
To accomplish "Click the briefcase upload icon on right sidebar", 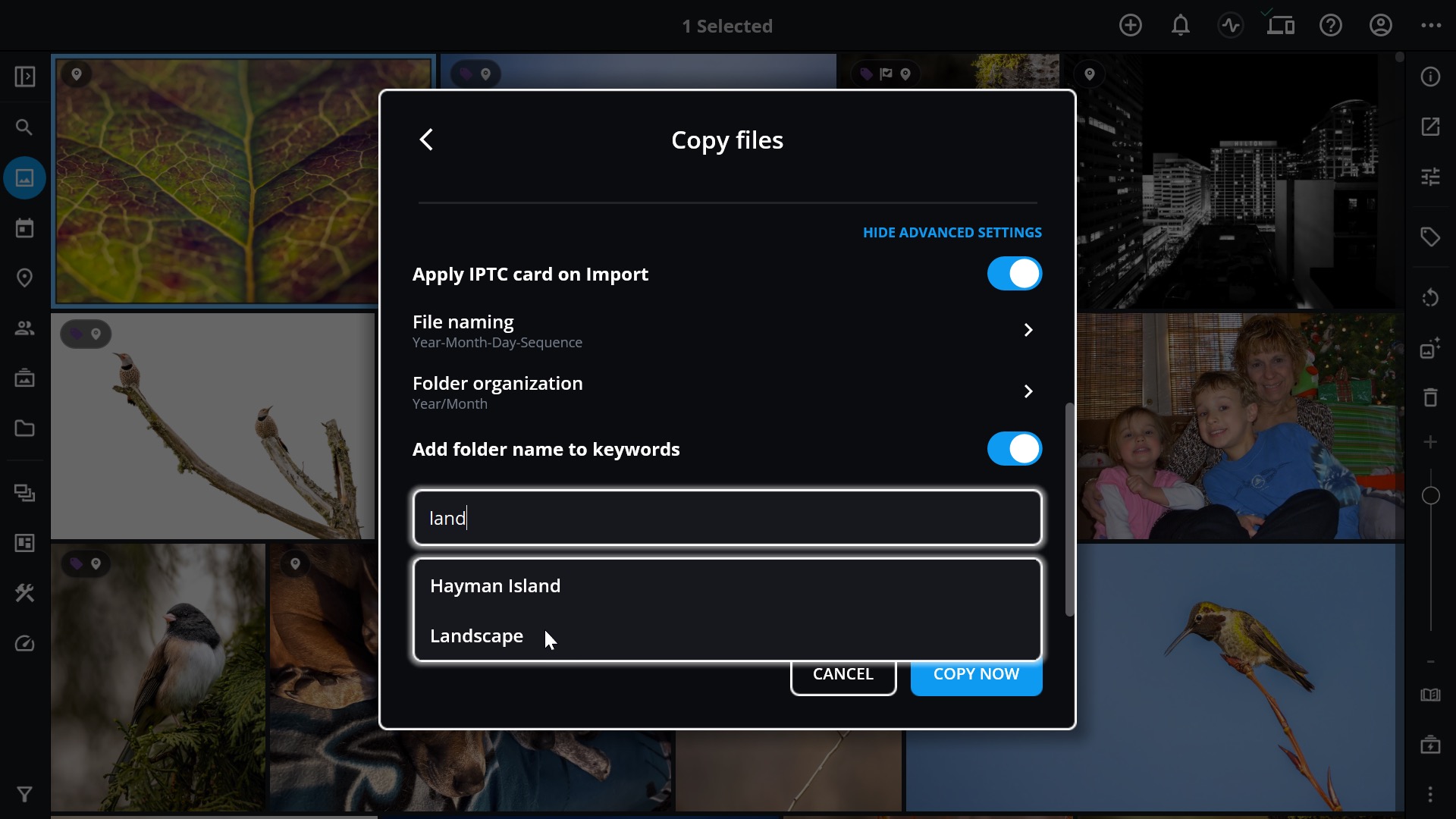I will pyautogui.click(x=1430, y=745).
